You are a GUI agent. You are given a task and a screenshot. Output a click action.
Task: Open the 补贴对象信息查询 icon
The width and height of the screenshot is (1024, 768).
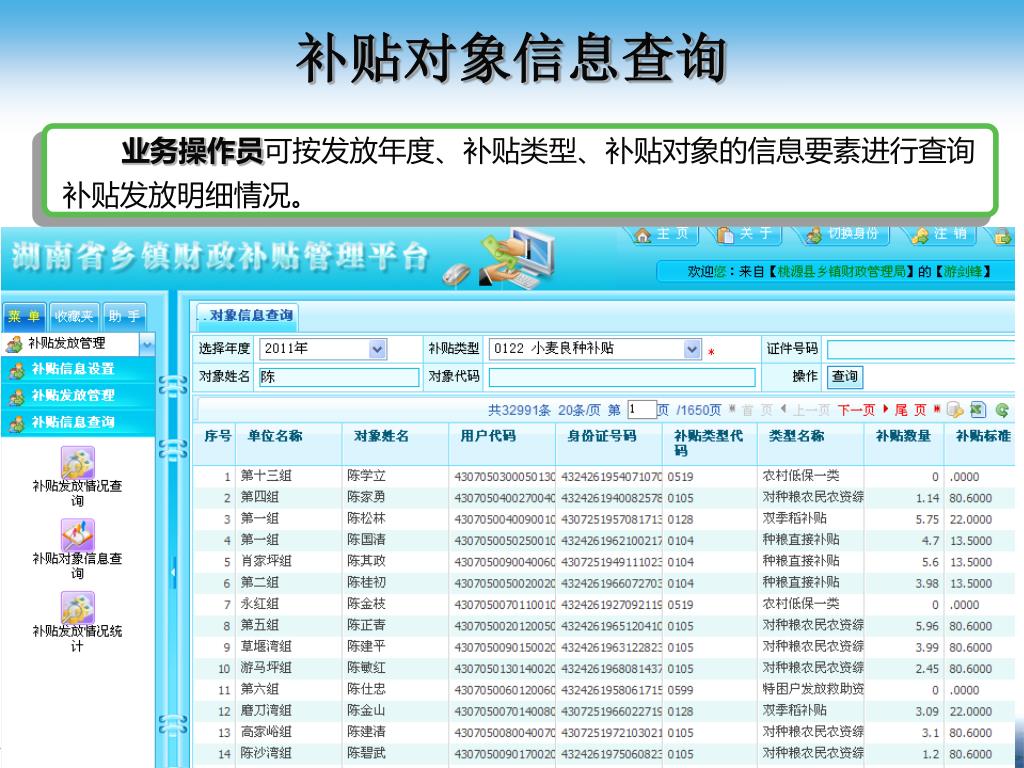[x=78, y=536]
